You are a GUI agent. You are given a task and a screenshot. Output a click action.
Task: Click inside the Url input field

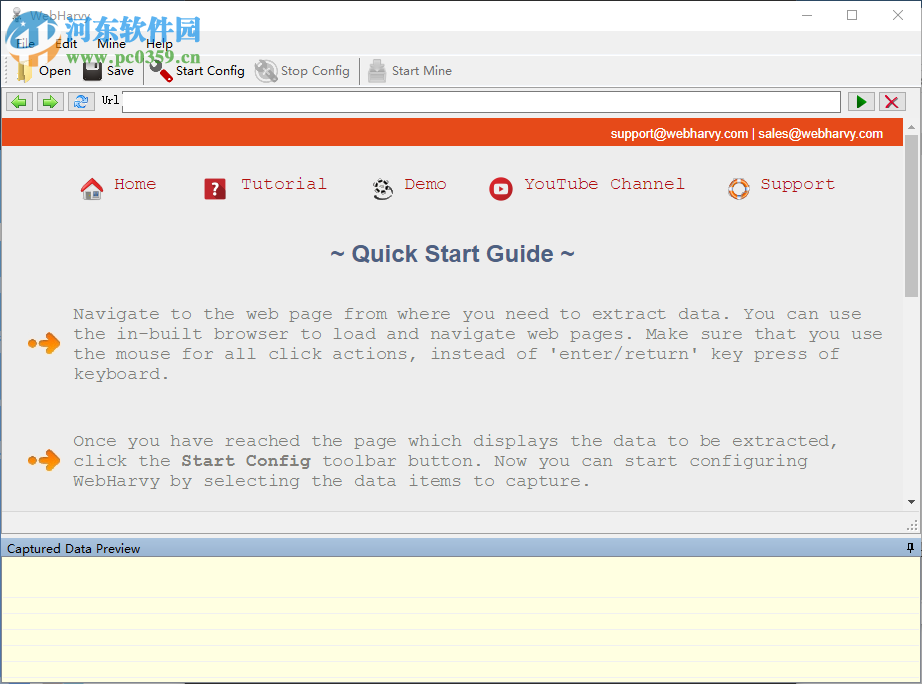coord(480,101)
